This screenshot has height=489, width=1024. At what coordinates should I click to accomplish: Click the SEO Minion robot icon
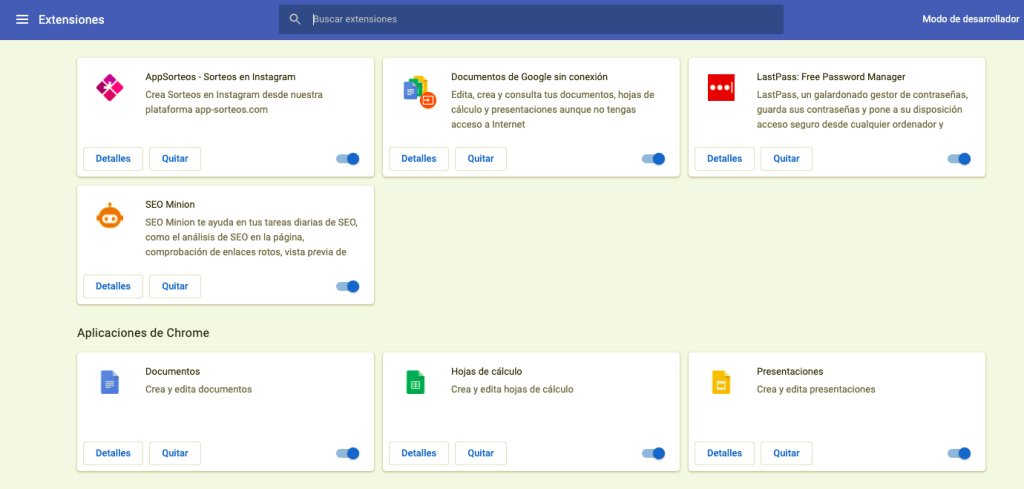(108, 215)
